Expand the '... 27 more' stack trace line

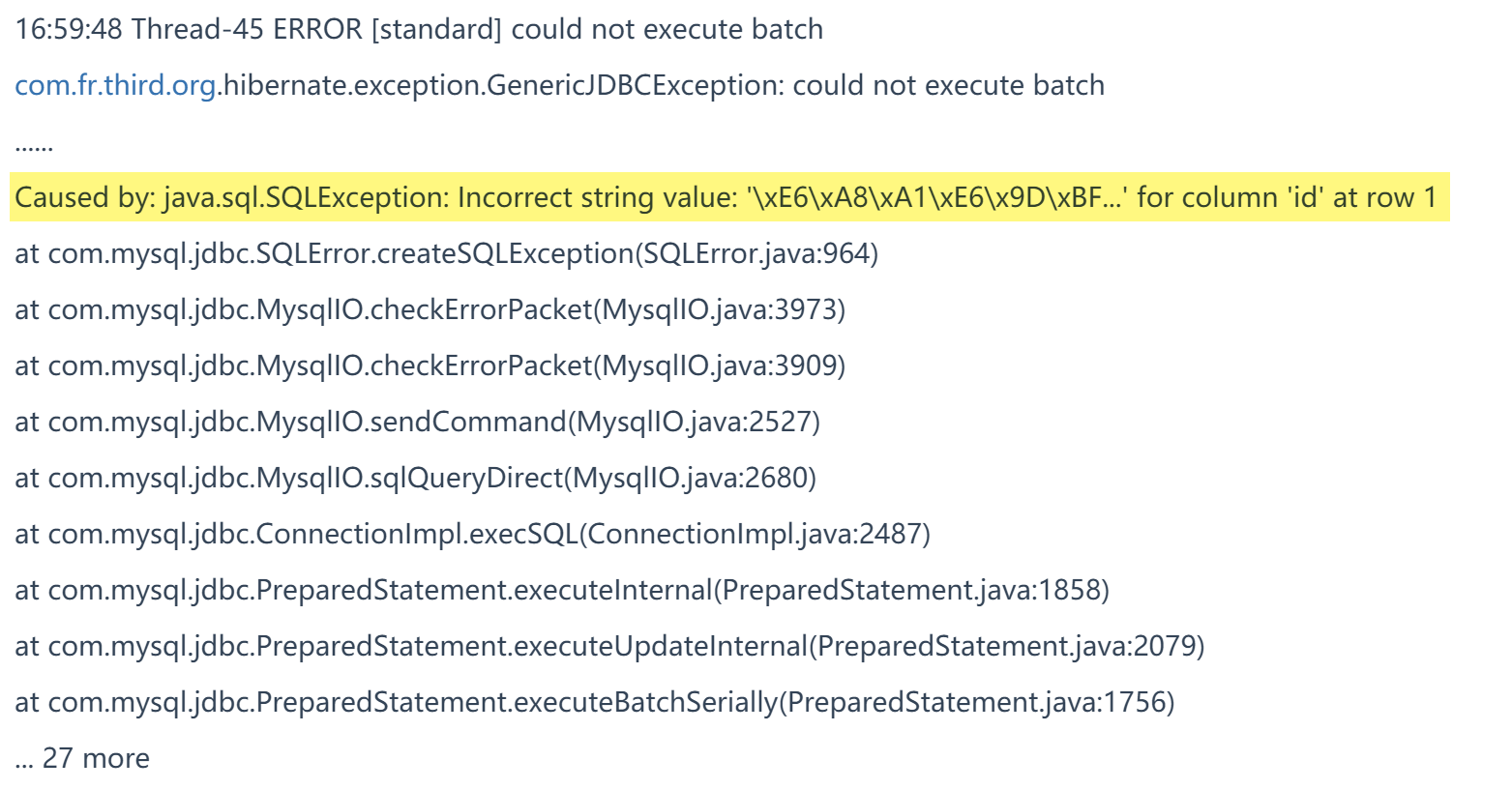(82, 758)
